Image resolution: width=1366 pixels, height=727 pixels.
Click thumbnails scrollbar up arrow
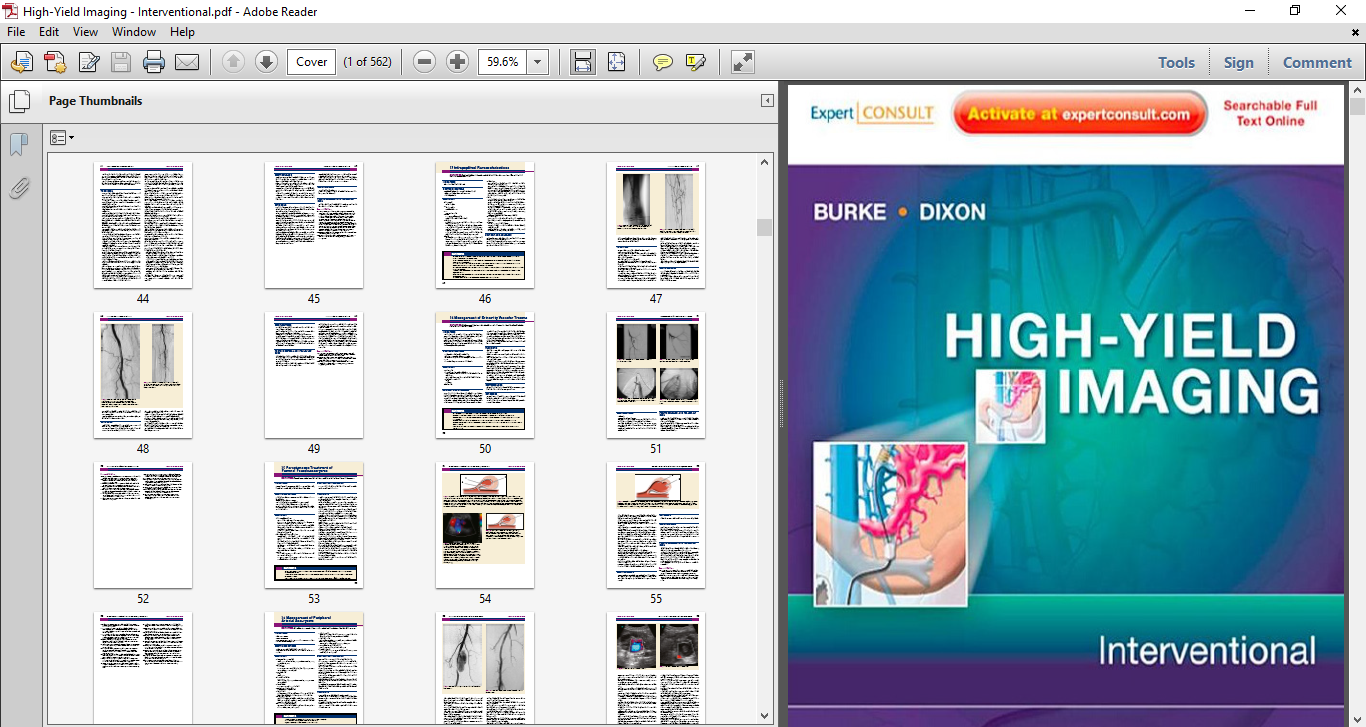pos(765,162)
